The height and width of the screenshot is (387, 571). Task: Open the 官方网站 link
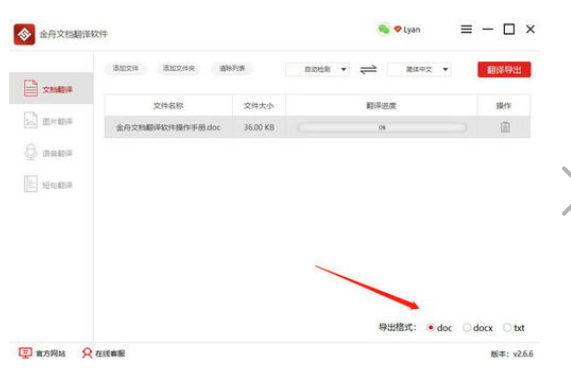42,353
